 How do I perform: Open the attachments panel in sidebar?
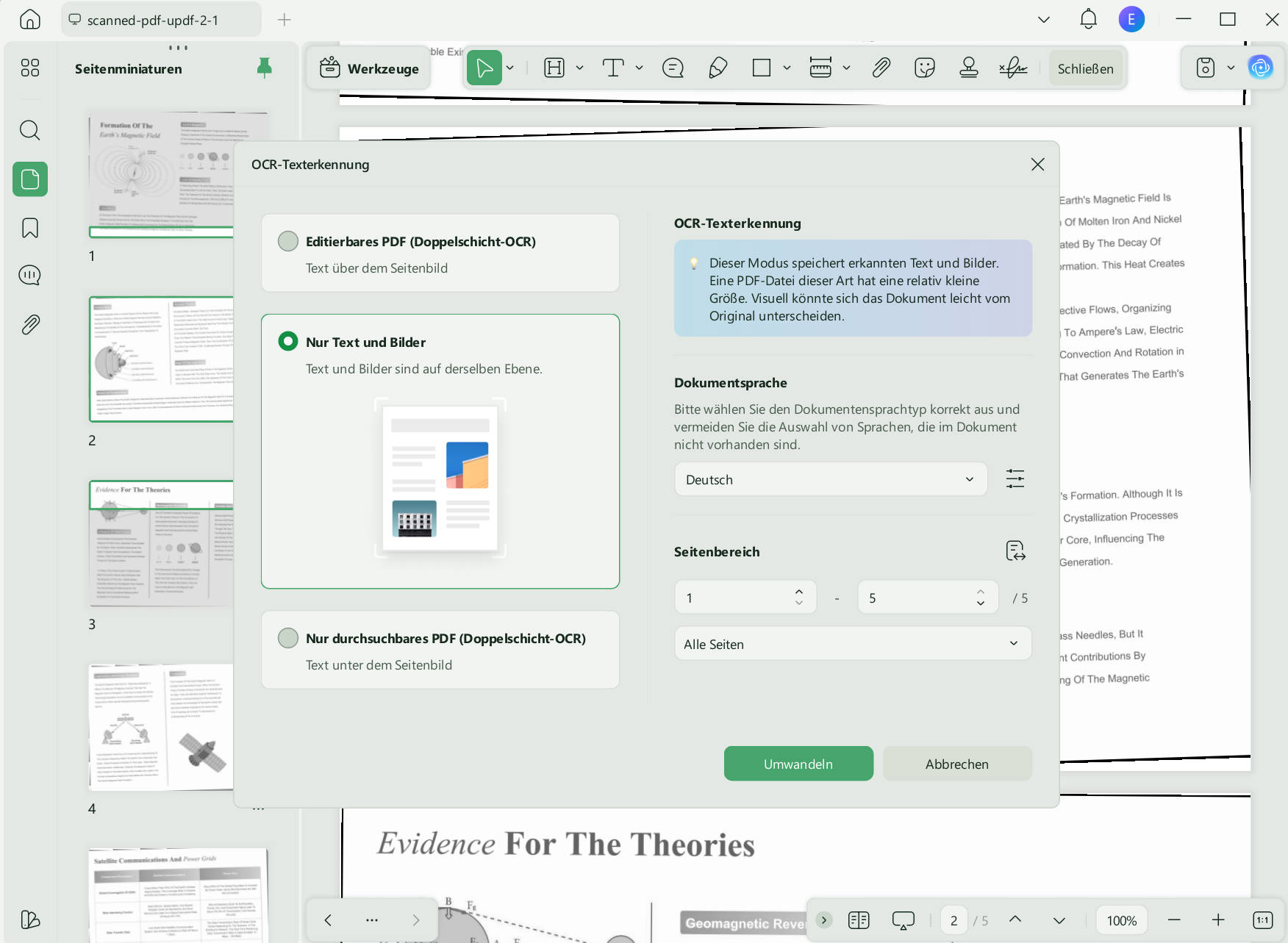(30, 324)
